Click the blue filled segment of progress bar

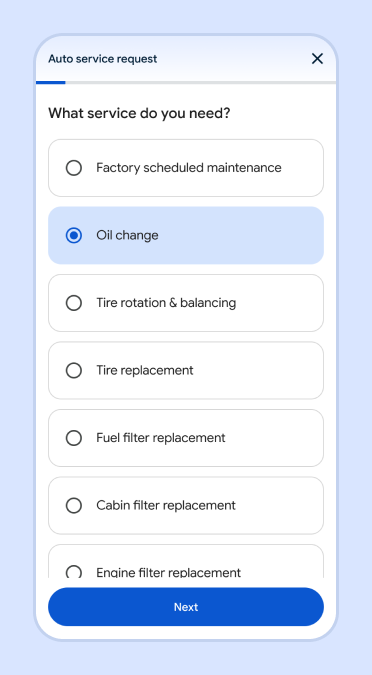tap(50, 82)
